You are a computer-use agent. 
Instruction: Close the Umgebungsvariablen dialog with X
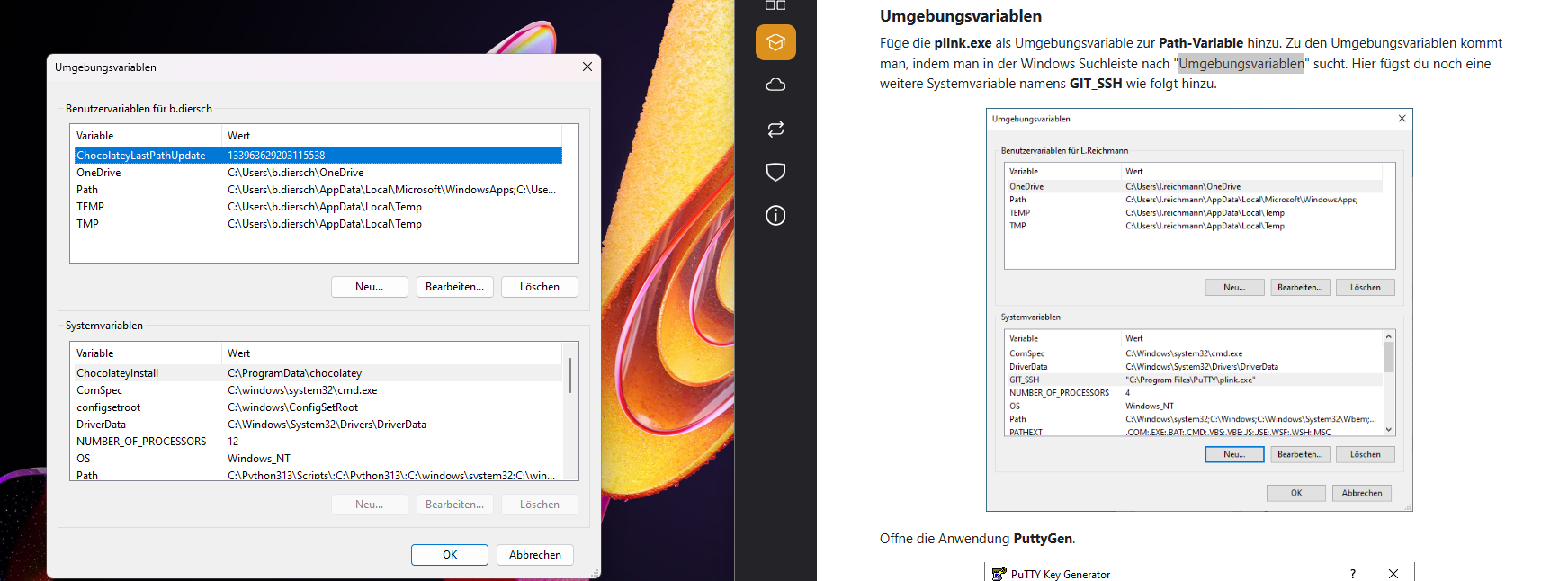(x=587, y=67)
